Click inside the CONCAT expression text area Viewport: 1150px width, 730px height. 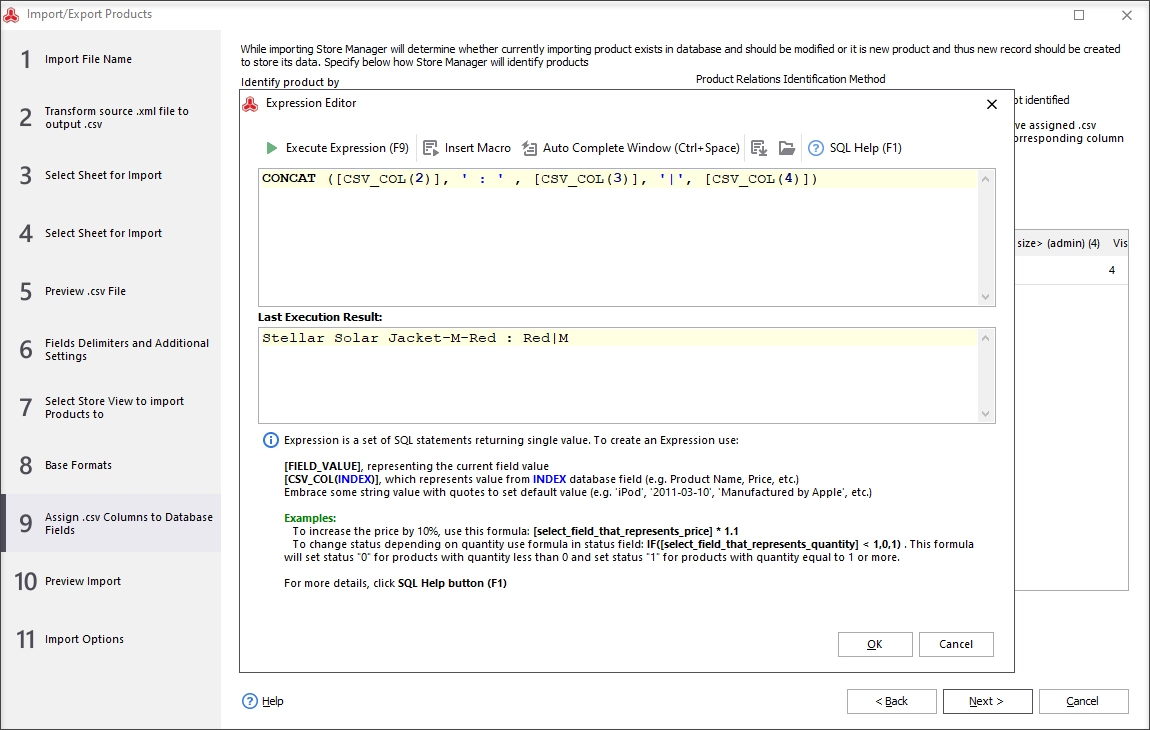coord(618,238)
